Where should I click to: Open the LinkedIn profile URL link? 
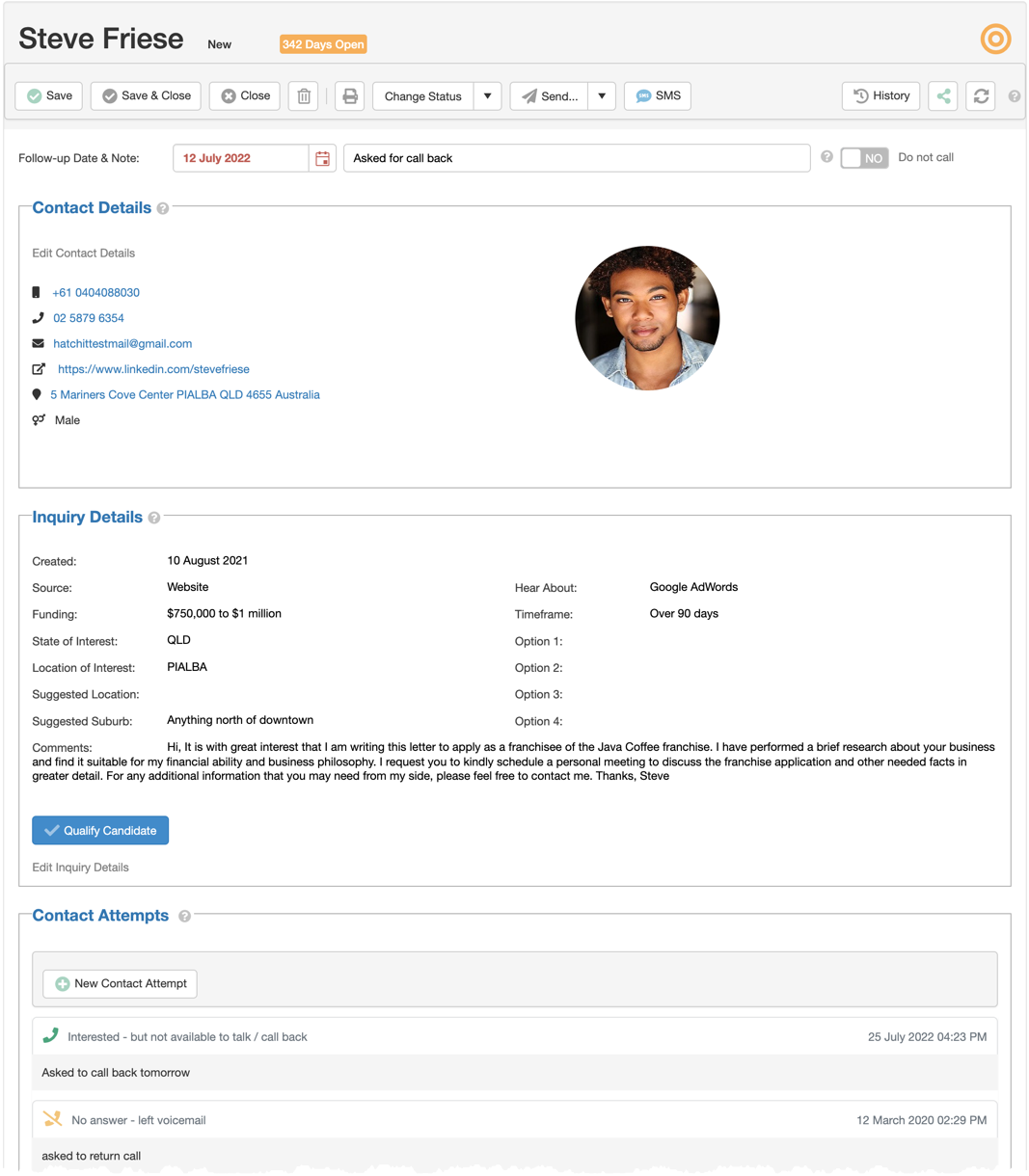pos(153,369)
